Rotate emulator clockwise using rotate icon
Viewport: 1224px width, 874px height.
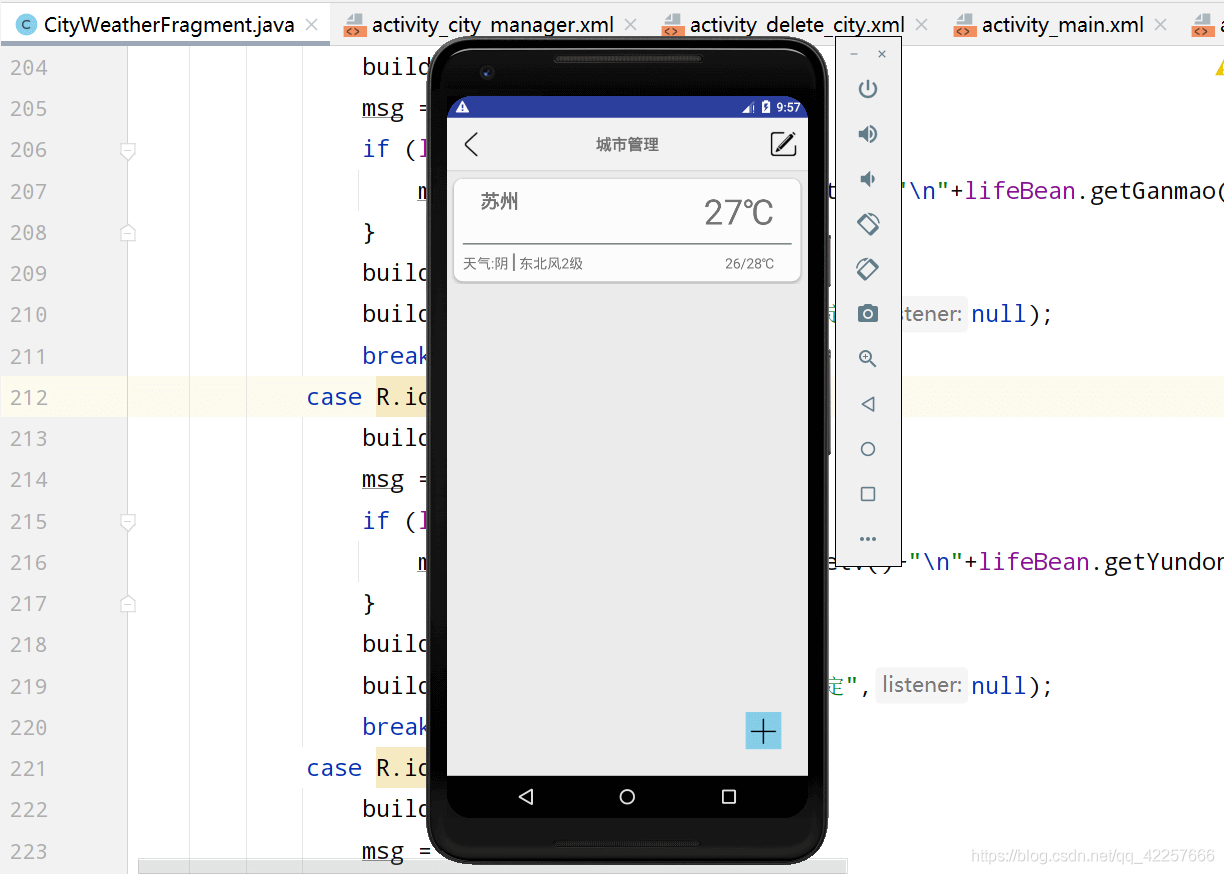tap(867, 268)
